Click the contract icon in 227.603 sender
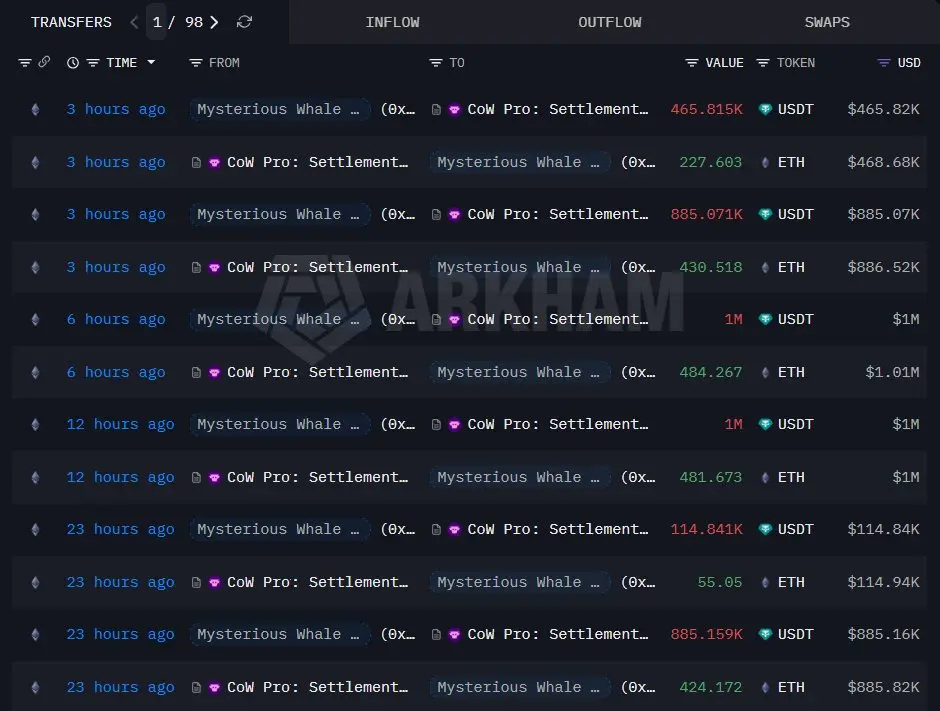 point(196,162)
